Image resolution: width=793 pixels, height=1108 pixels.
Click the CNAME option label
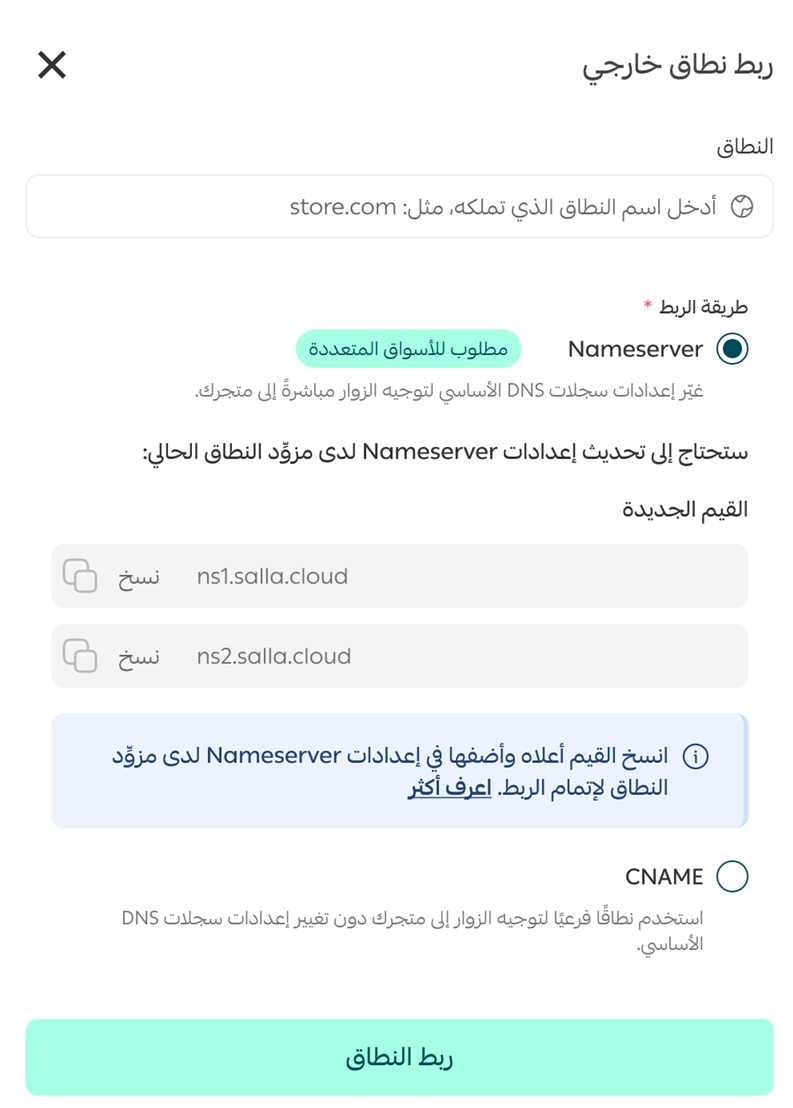[664, 876]
